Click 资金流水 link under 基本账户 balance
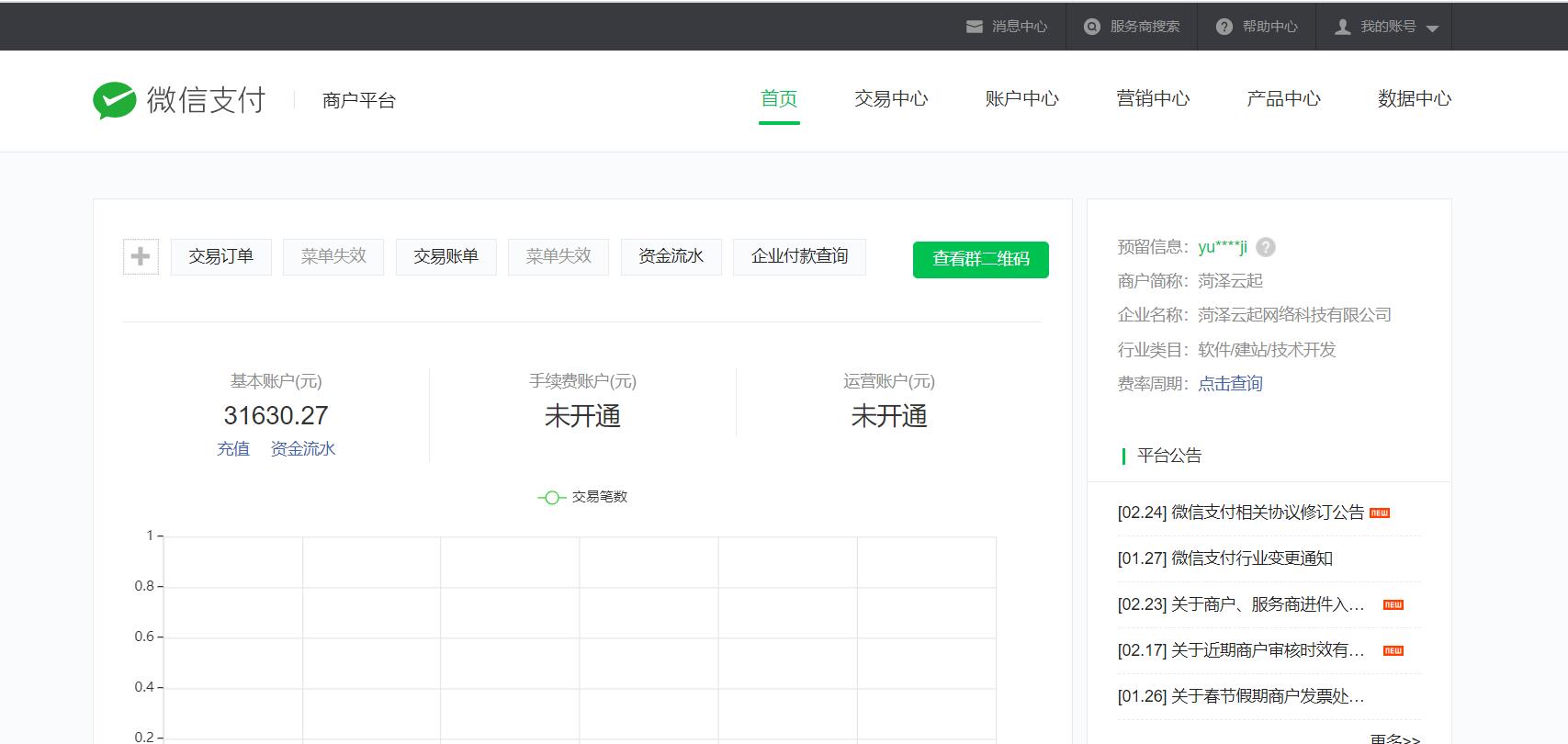1568x744 pixels. pos(303,449)
